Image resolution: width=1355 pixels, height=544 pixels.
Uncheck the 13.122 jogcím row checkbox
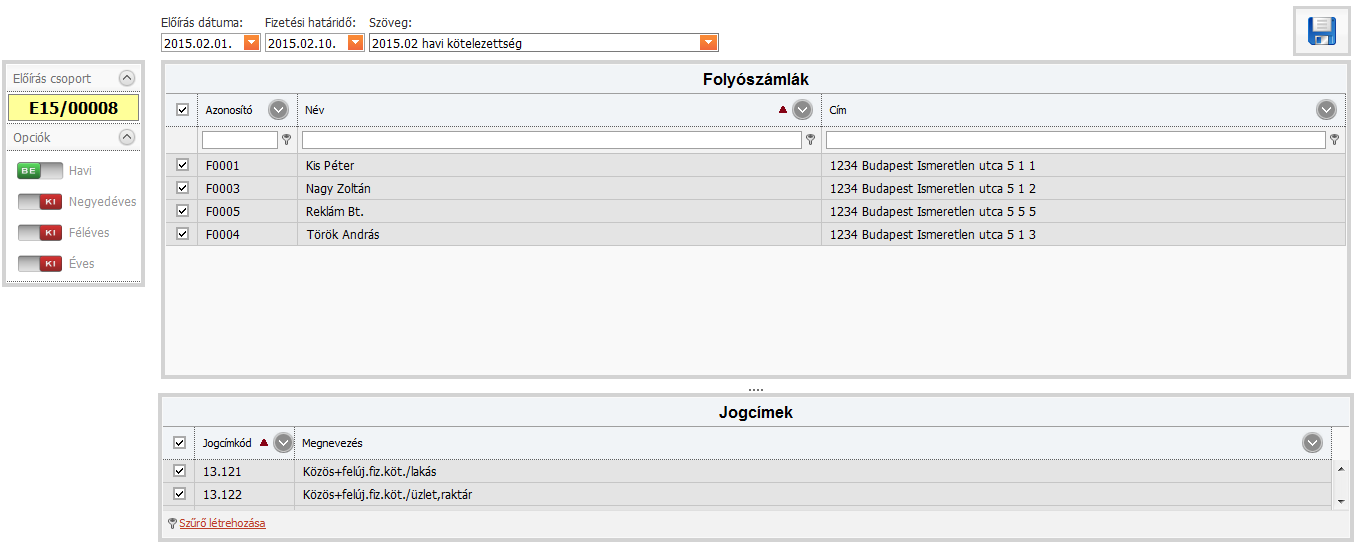coord(180,494)
